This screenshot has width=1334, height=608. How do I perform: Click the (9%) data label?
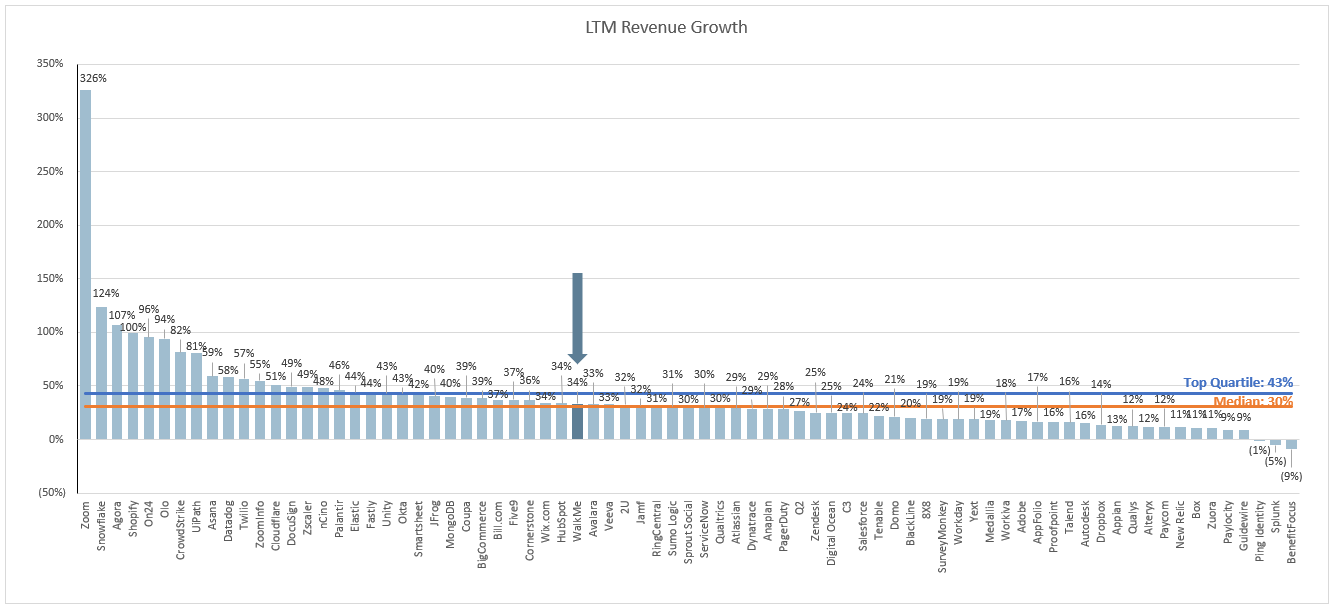coord(1290,476)
